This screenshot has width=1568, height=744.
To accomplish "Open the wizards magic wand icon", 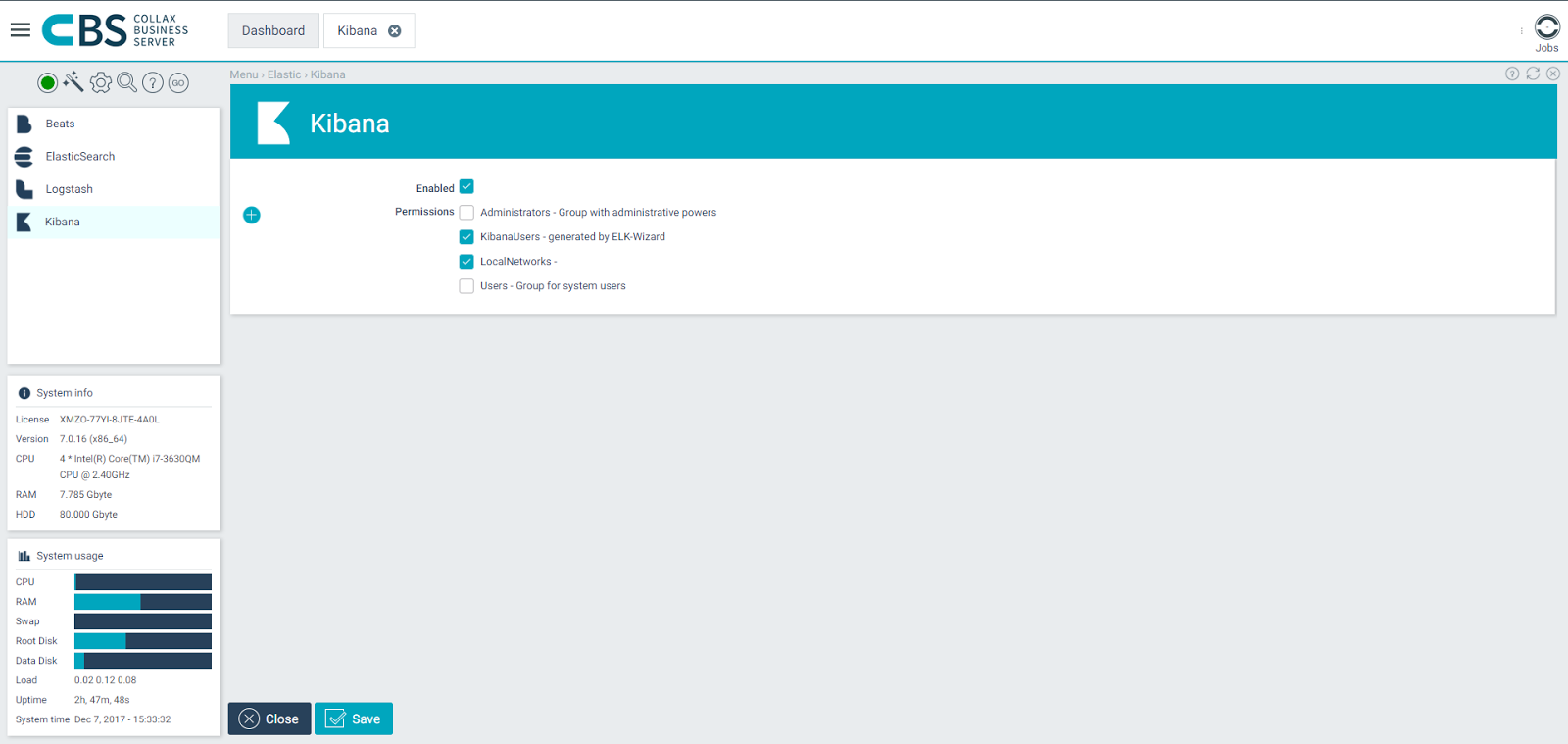I will 73,82.
